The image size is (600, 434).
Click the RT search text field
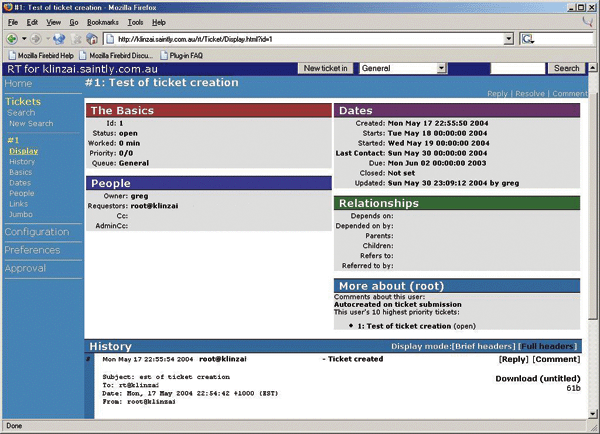(x=517, y=68)
